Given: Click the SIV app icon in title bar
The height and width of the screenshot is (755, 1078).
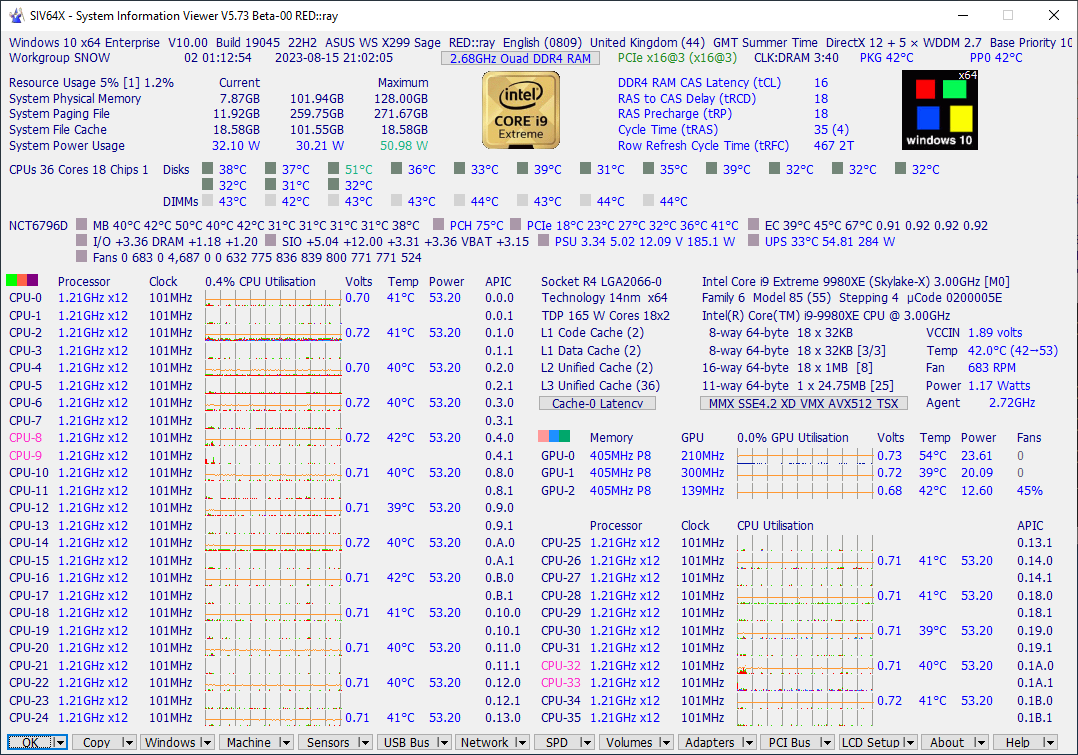Looking at the screenshot, I should 17,15.
